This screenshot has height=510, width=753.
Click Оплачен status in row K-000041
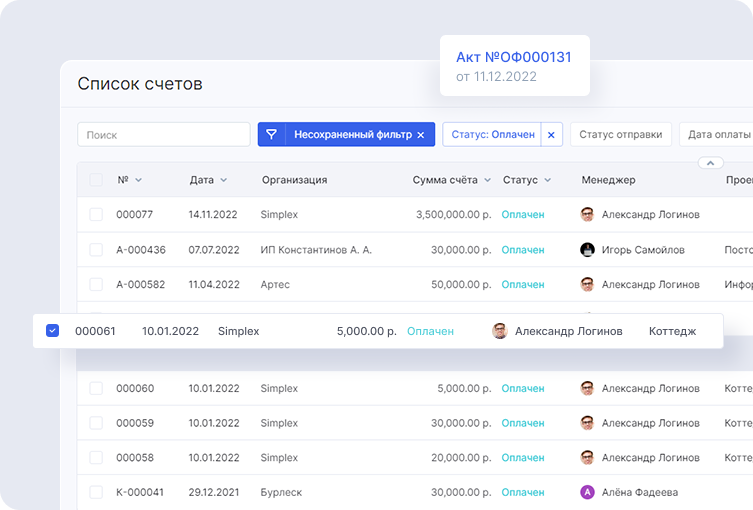pyautogui.click(x=523, y=492)
